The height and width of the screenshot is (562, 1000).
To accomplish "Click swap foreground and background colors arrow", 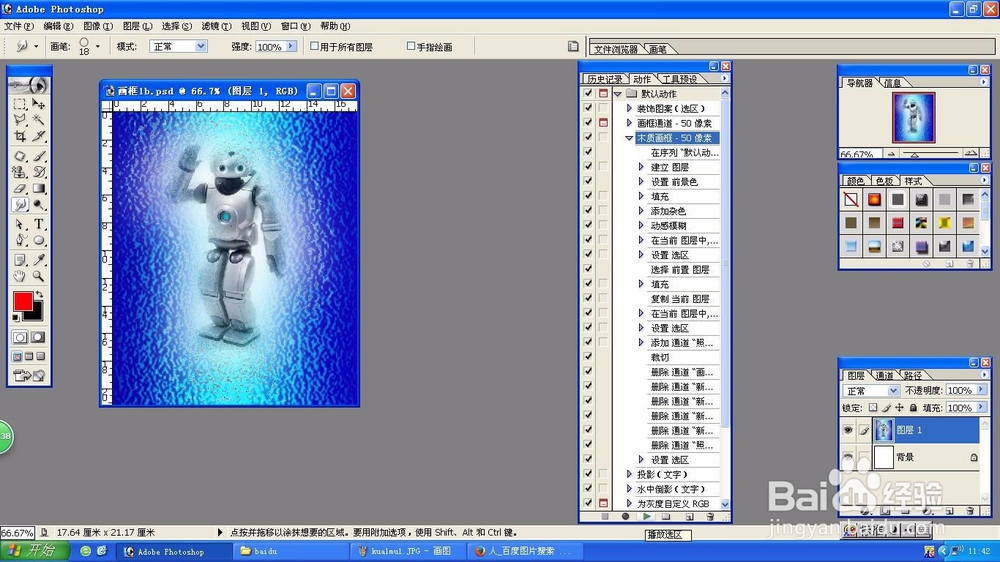I will point(40,294).
